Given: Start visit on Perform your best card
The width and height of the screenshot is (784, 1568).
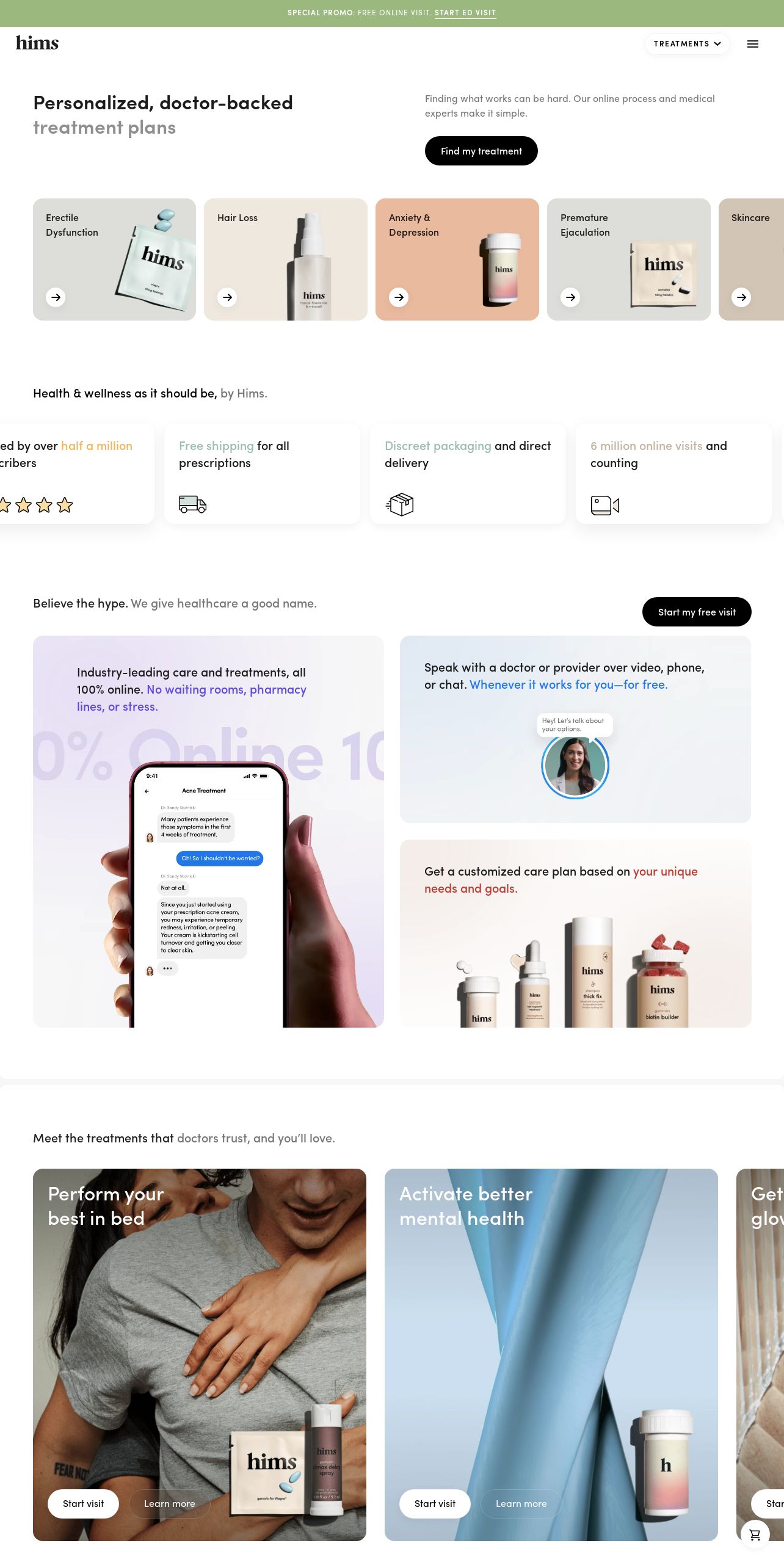Looking at the screenshot, I should 83,1503.
